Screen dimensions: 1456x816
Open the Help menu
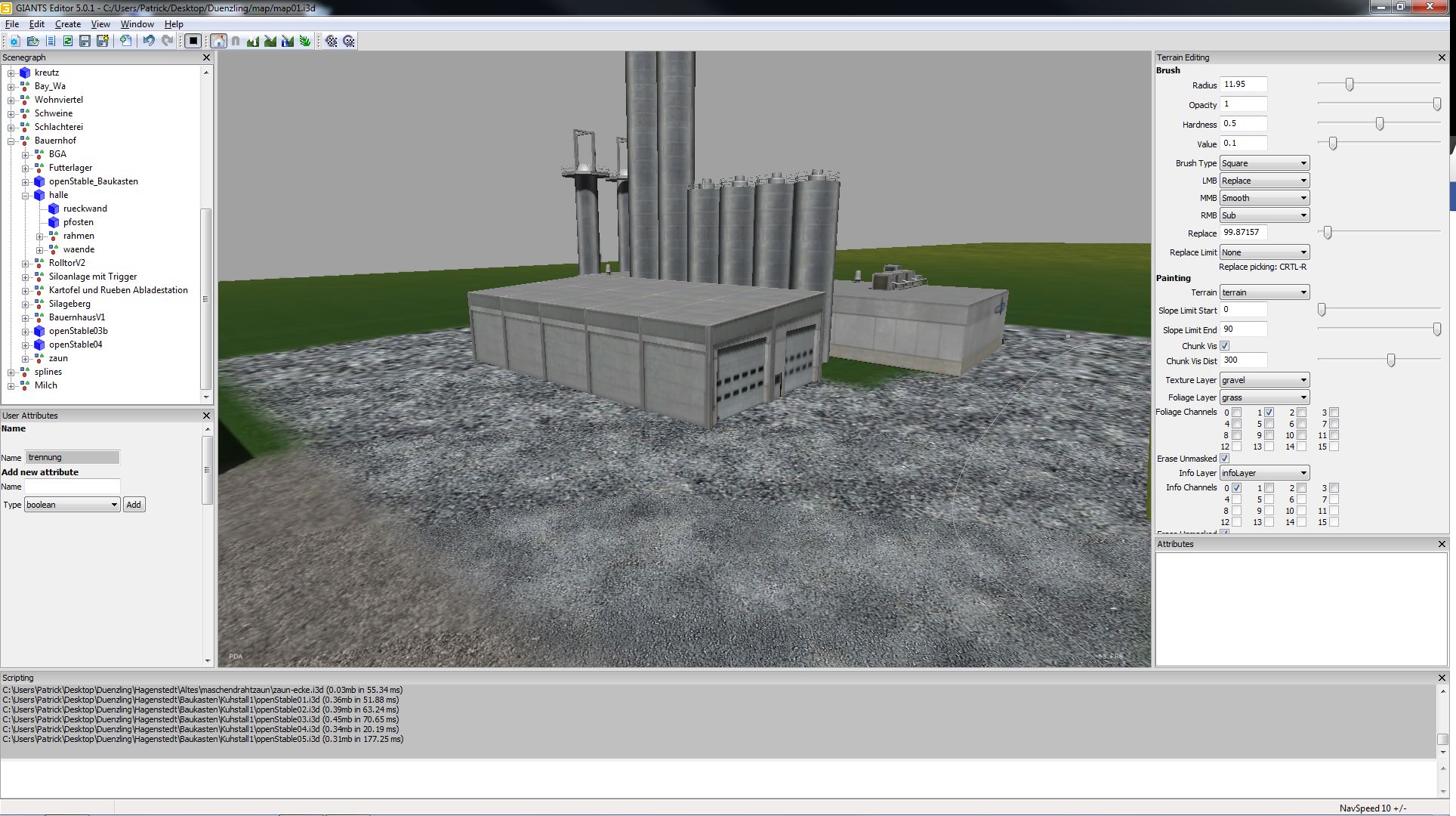pos(174,24)
